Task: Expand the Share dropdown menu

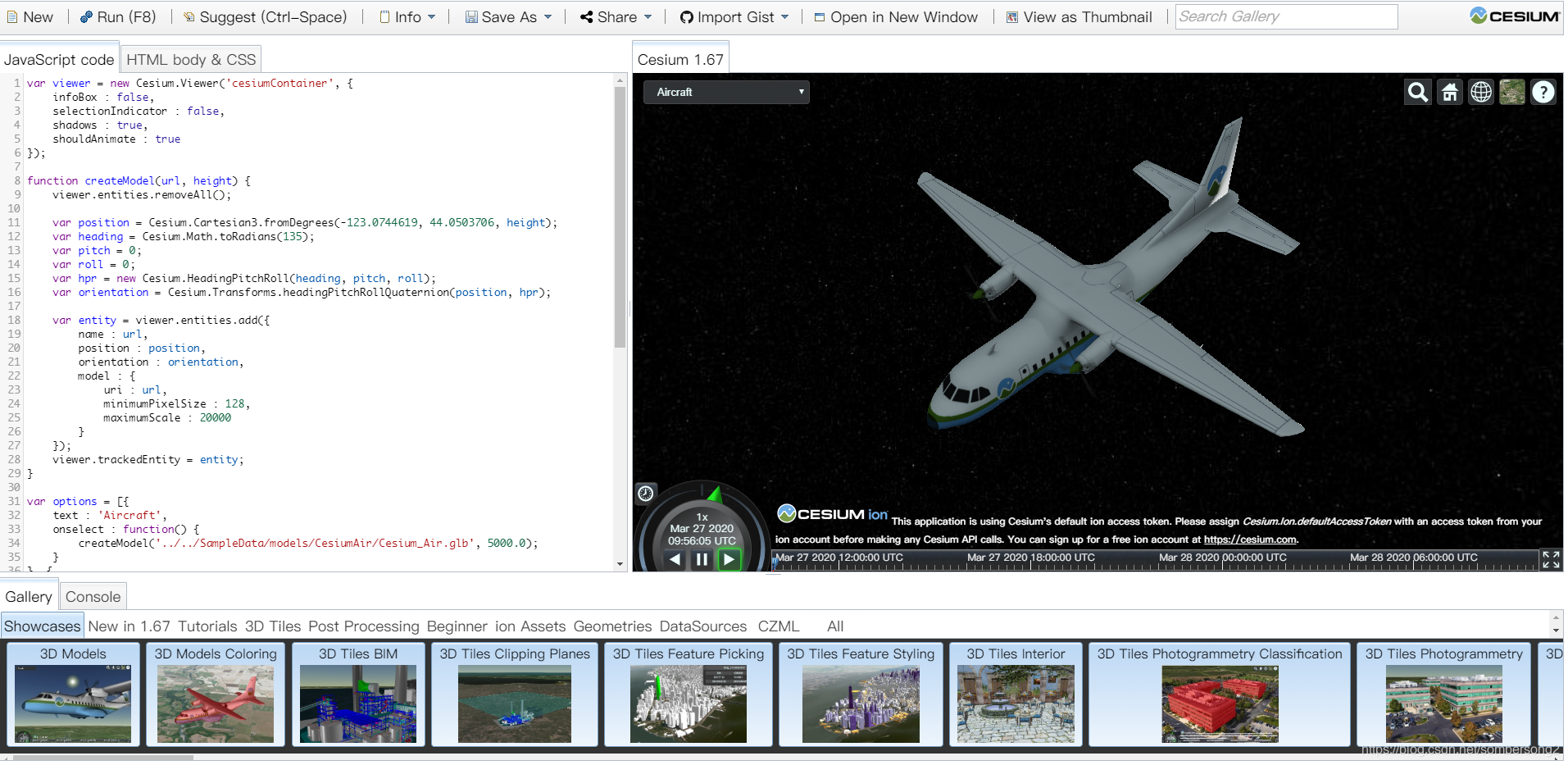Action: pos(616,17)
